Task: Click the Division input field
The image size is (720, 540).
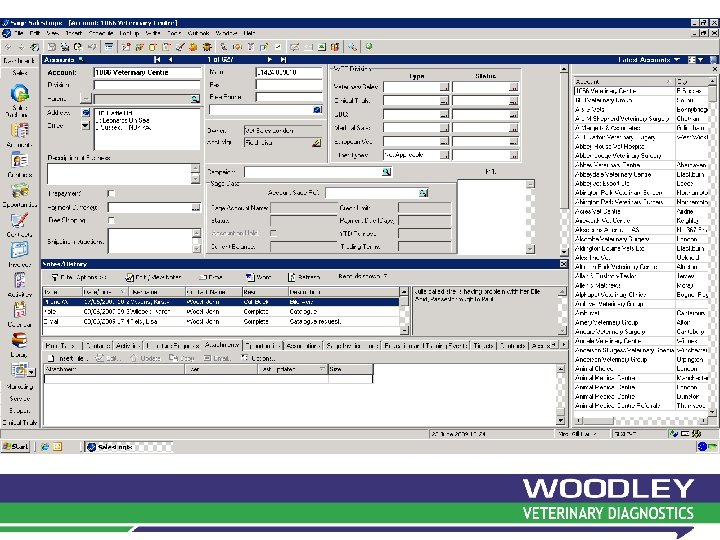Action: tap(147, 85)
